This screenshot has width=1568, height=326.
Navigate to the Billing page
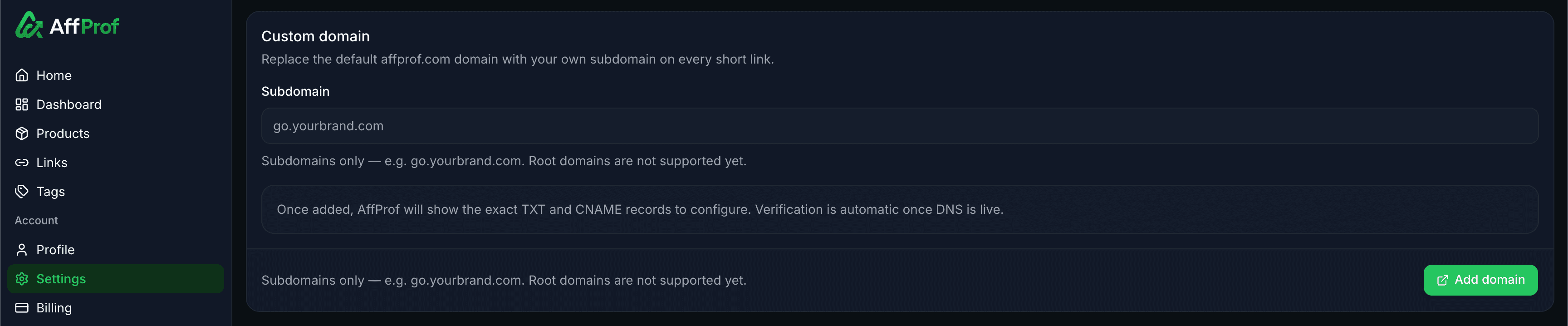tap(54, 308)
